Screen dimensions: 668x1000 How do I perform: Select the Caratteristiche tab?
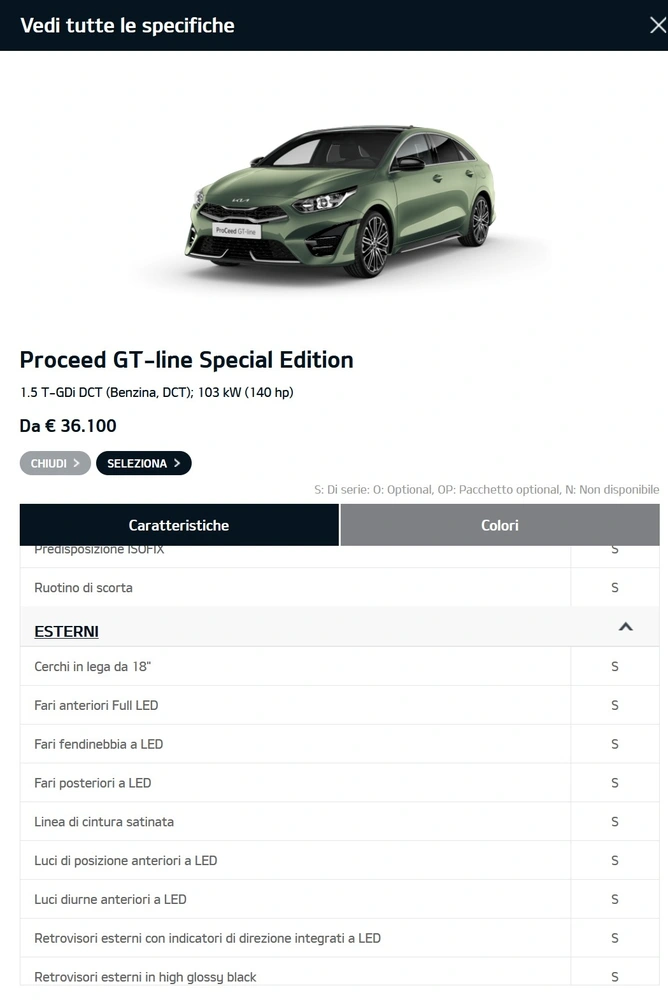(x=179, y=525)
